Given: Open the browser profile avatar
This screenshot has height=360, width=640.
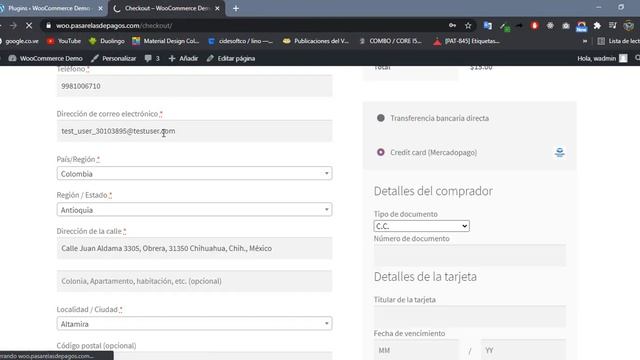Looking at the screenshot, I should (629, 26).
